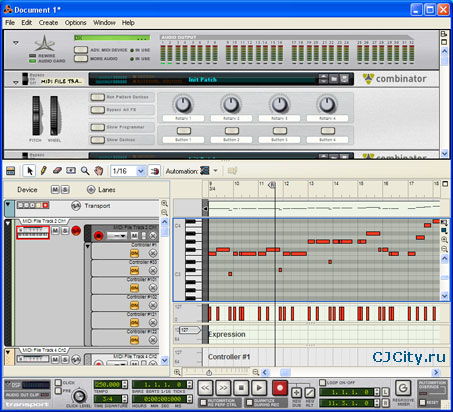The height and width of the screenshot is (412, 453).
Task: Open the Automation dropdown arrow
Action: (216, 171)
